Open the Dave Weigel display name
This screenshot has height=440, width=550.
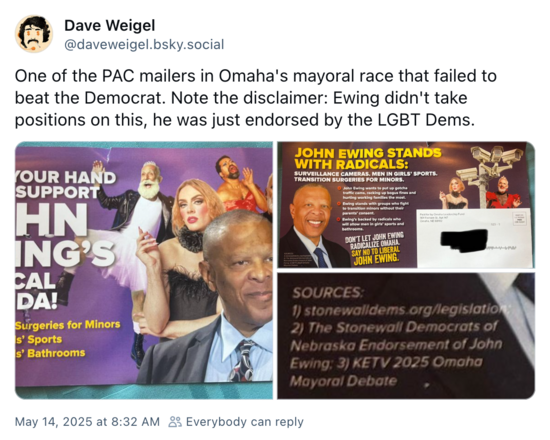click(109, 25)
